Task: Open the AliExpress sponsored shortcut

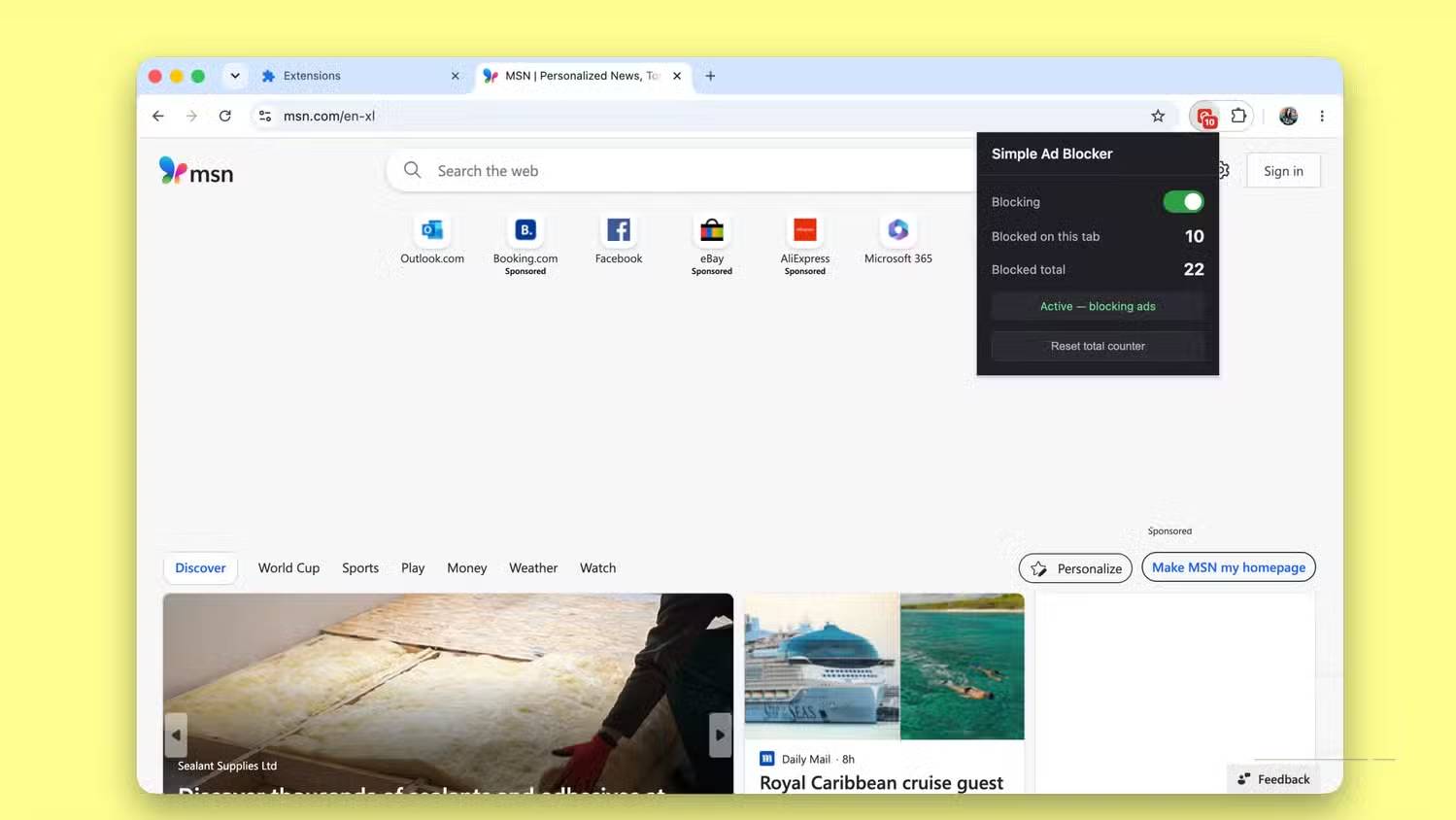Action: [x=805, y=245]
